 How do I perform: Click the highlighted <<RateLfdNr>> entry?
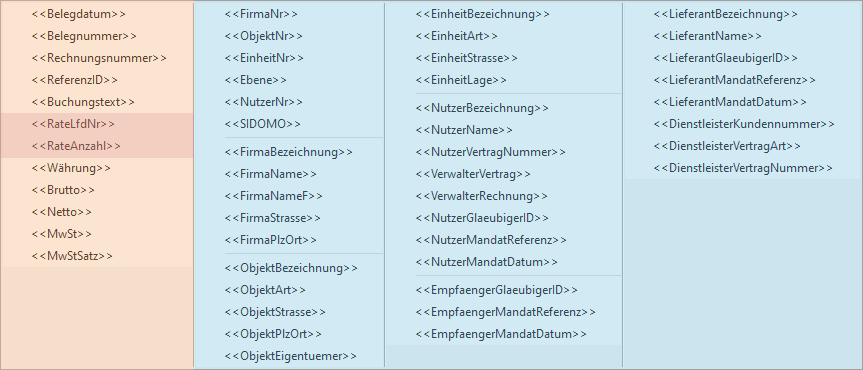[73, 124]
